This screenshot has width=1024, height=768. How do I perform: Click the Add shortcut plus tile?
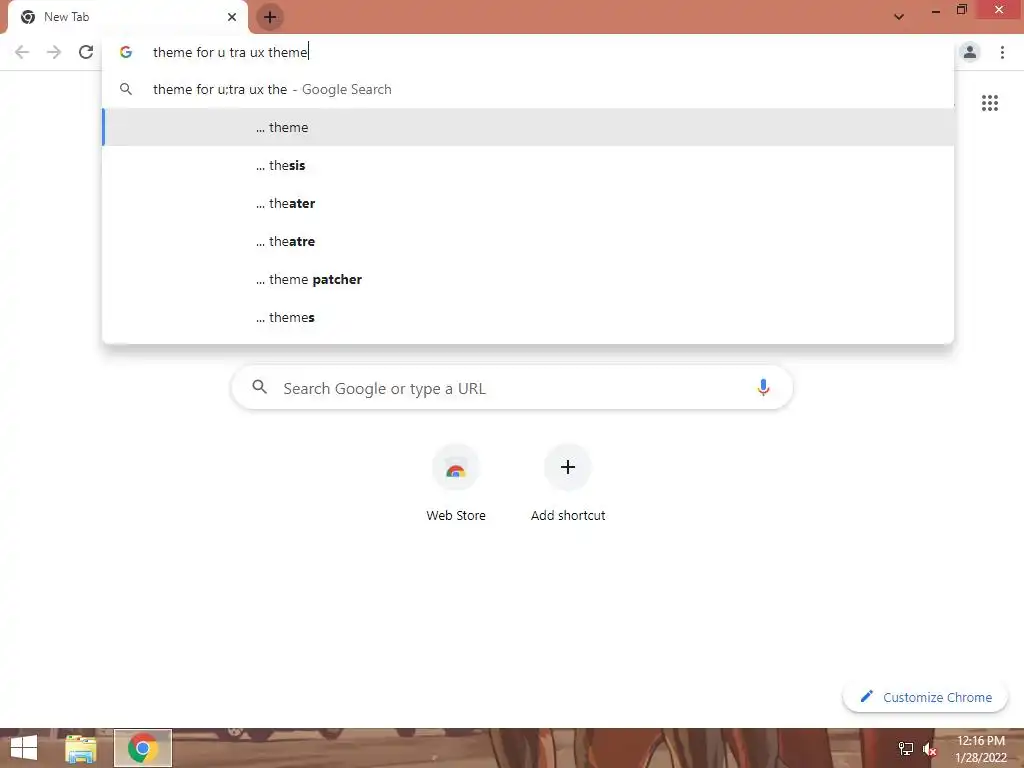click(568, 483)
